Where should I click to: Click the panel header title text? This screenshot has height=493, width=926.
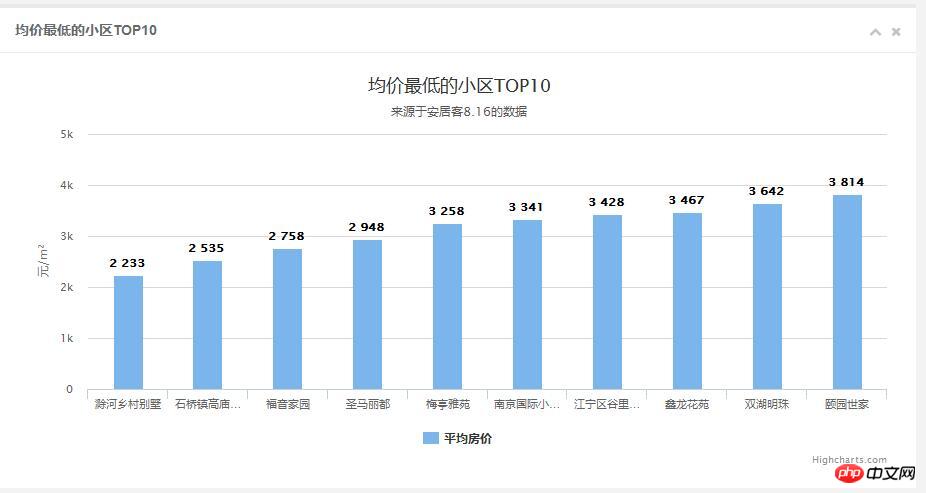tap(86, 30)
